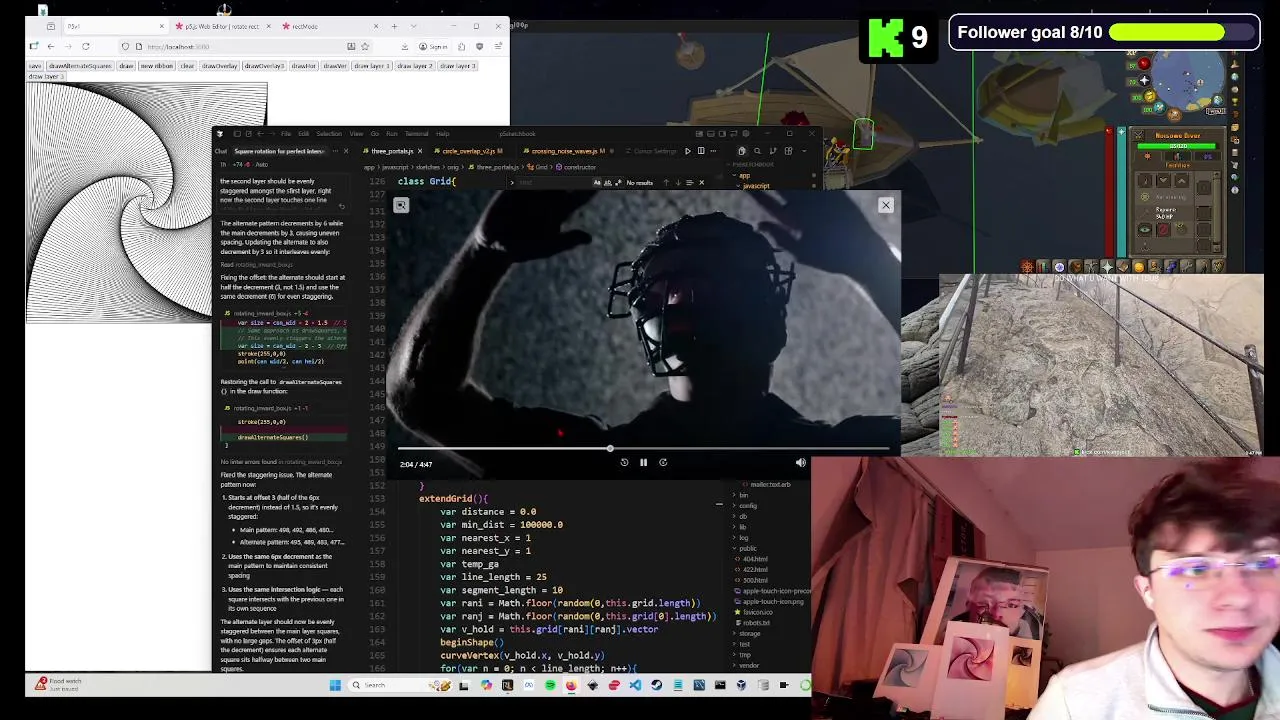Expand the 'db' folder in explorer

tap(743, 516)
